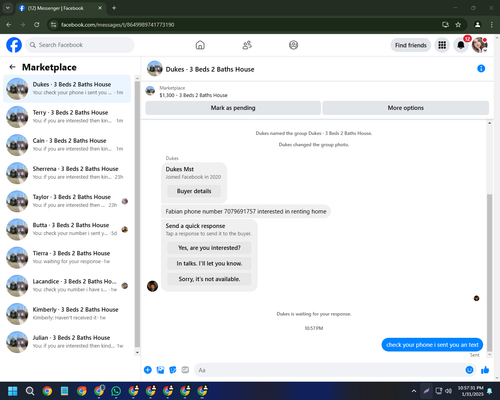Click the sender avatar beside the quick responses
Screen dimensions: 500x400
coord(152,286)
